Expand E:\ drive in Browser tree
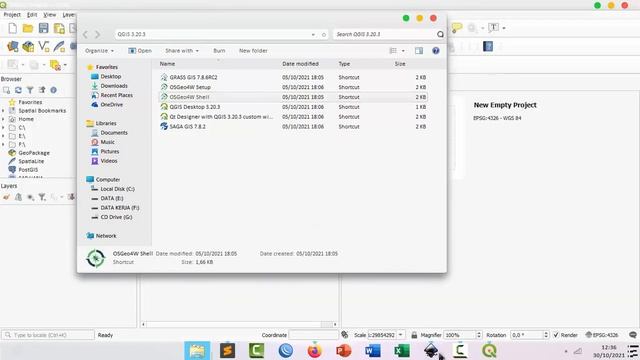The width and height of the screenshot is (640, 360). click(3, 136)
